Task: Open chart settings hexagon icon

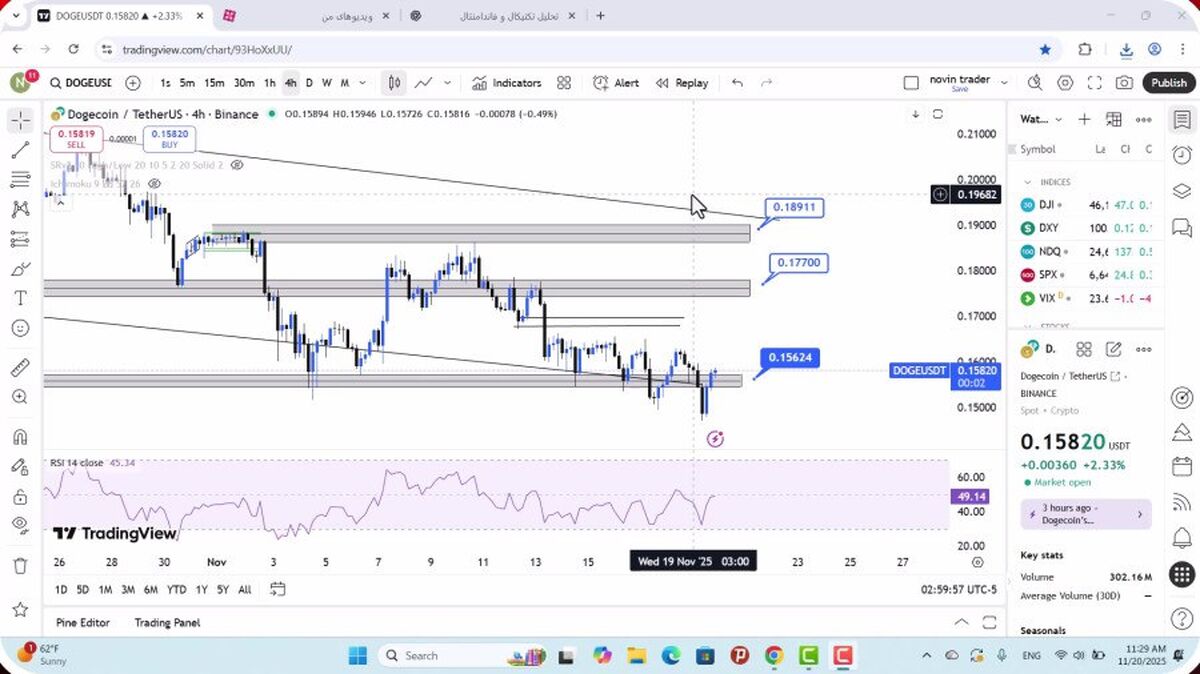Action: tap(1065, 83)
